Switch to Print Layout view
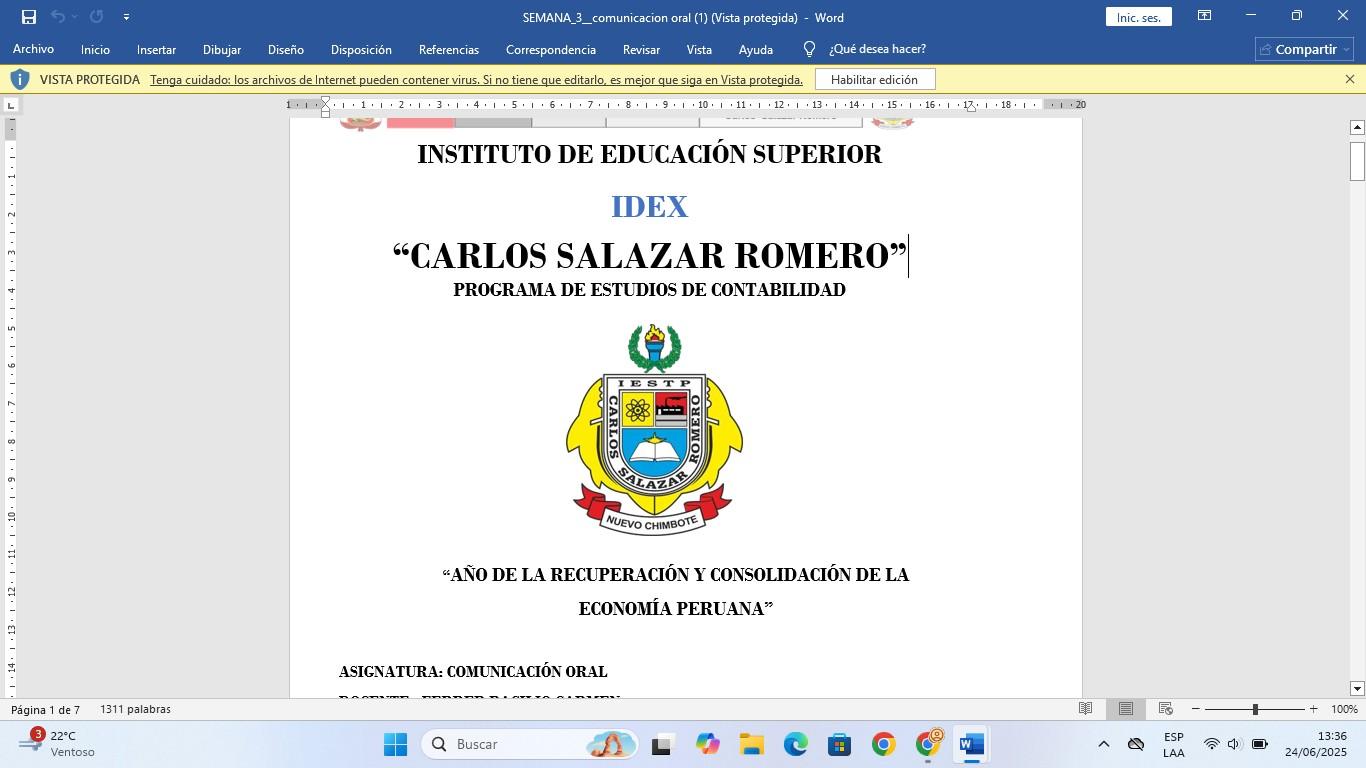This screenshot has width=1366, height=768. click(x=1125, y=709)
